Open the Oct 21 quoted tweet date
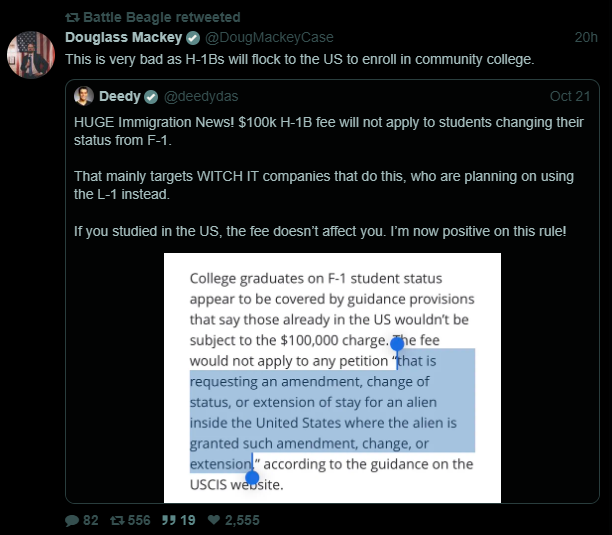The height and width of the screenshot is (535, 612). pos(568,97)
